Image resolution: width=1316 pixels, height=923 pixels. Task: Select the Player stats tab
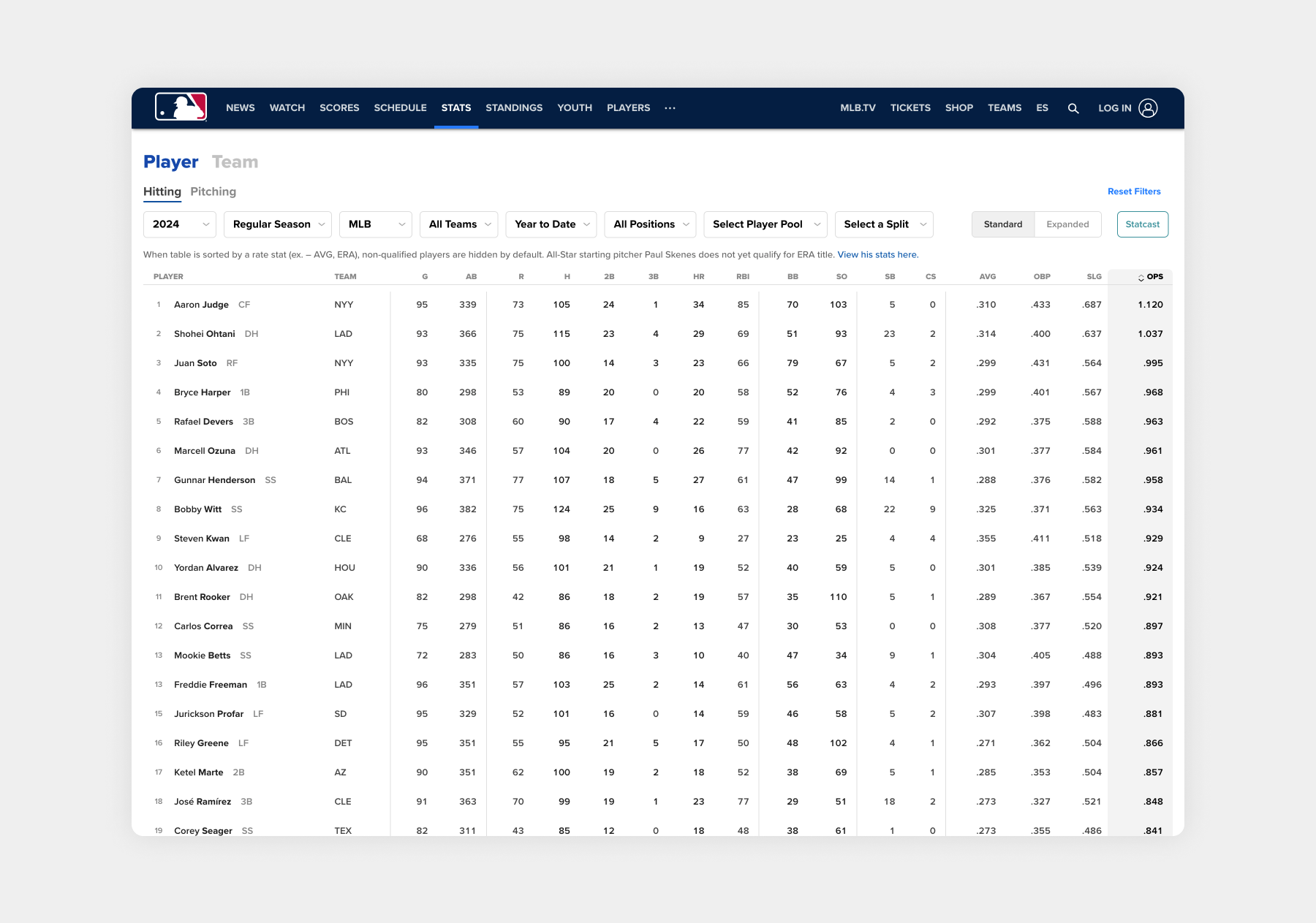pyautogui.click(x=171, y=162)
